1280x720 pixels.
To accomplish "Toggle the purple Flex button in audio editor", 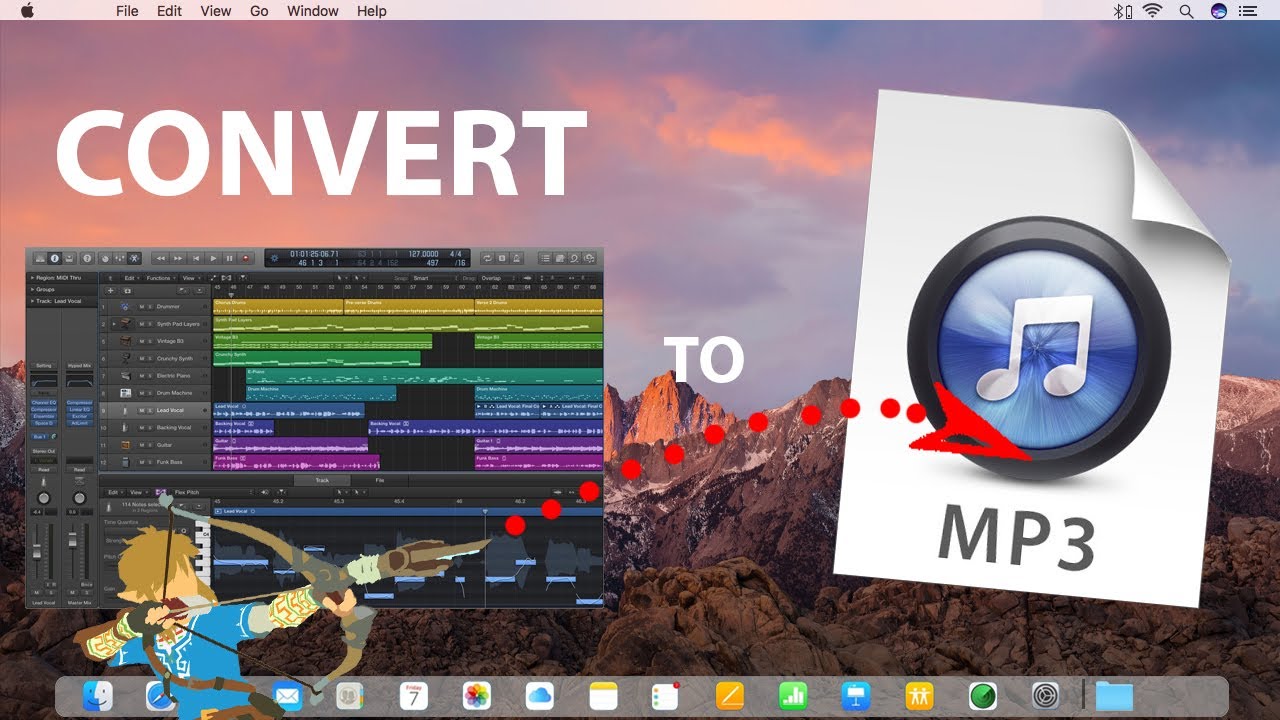I will (x=161, y=492).
